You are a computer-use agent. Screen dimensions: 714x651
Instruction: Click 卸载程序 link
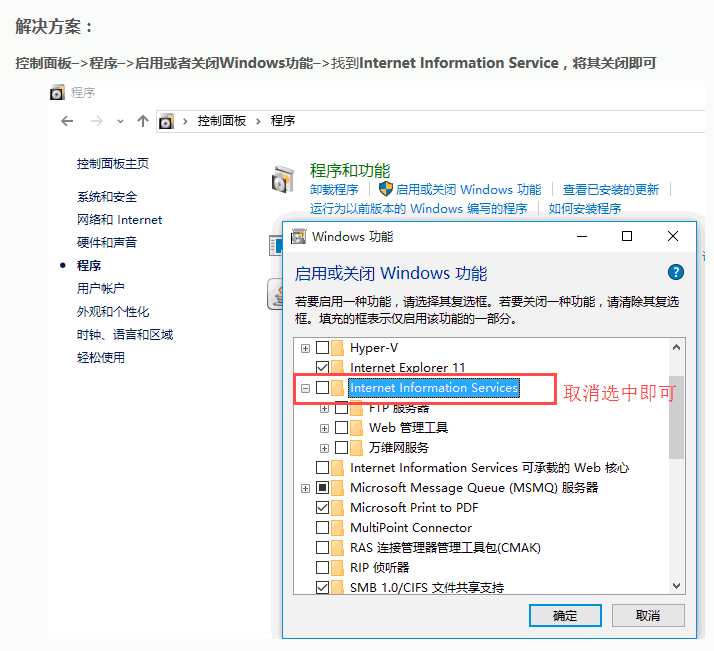(x=334, y=189)
